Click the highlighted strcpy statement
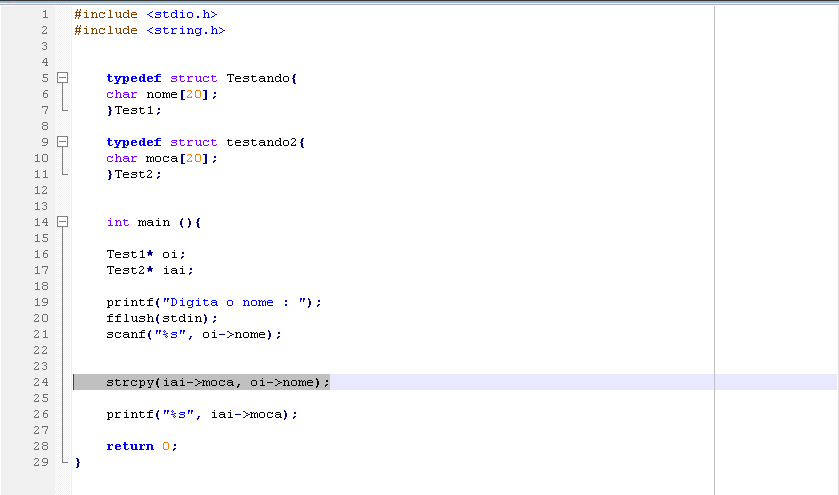 point(218,382)
